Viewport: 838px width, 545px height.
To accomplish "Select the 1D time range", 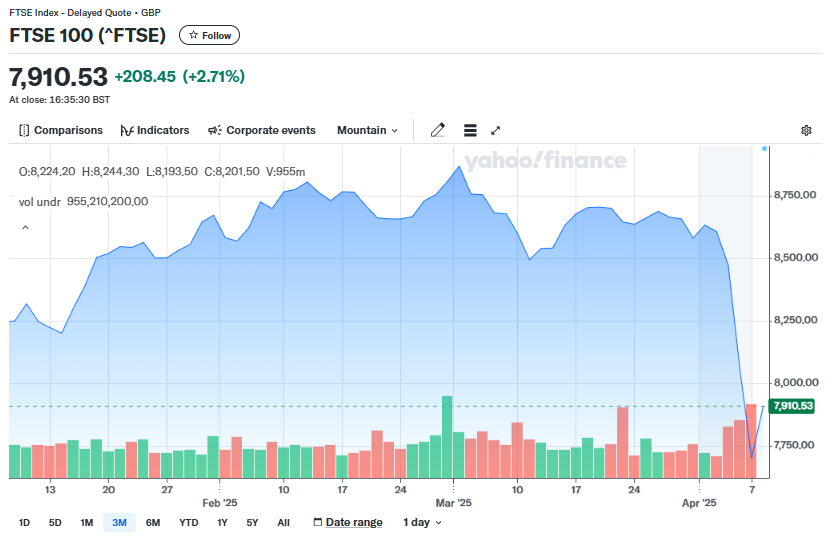I will coord(25,522).
